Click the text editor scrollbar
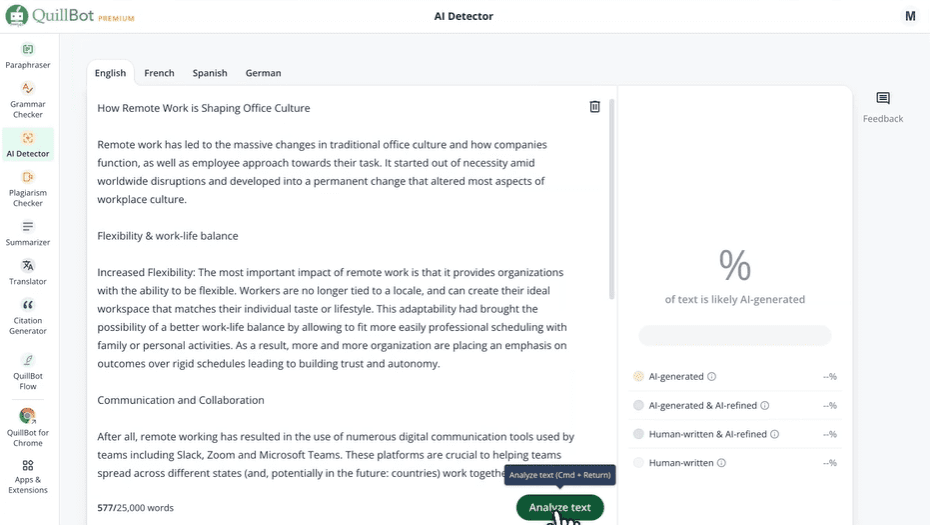Image resolution: width=930 pixels, height=525 pixels. [x=611, y=200]
